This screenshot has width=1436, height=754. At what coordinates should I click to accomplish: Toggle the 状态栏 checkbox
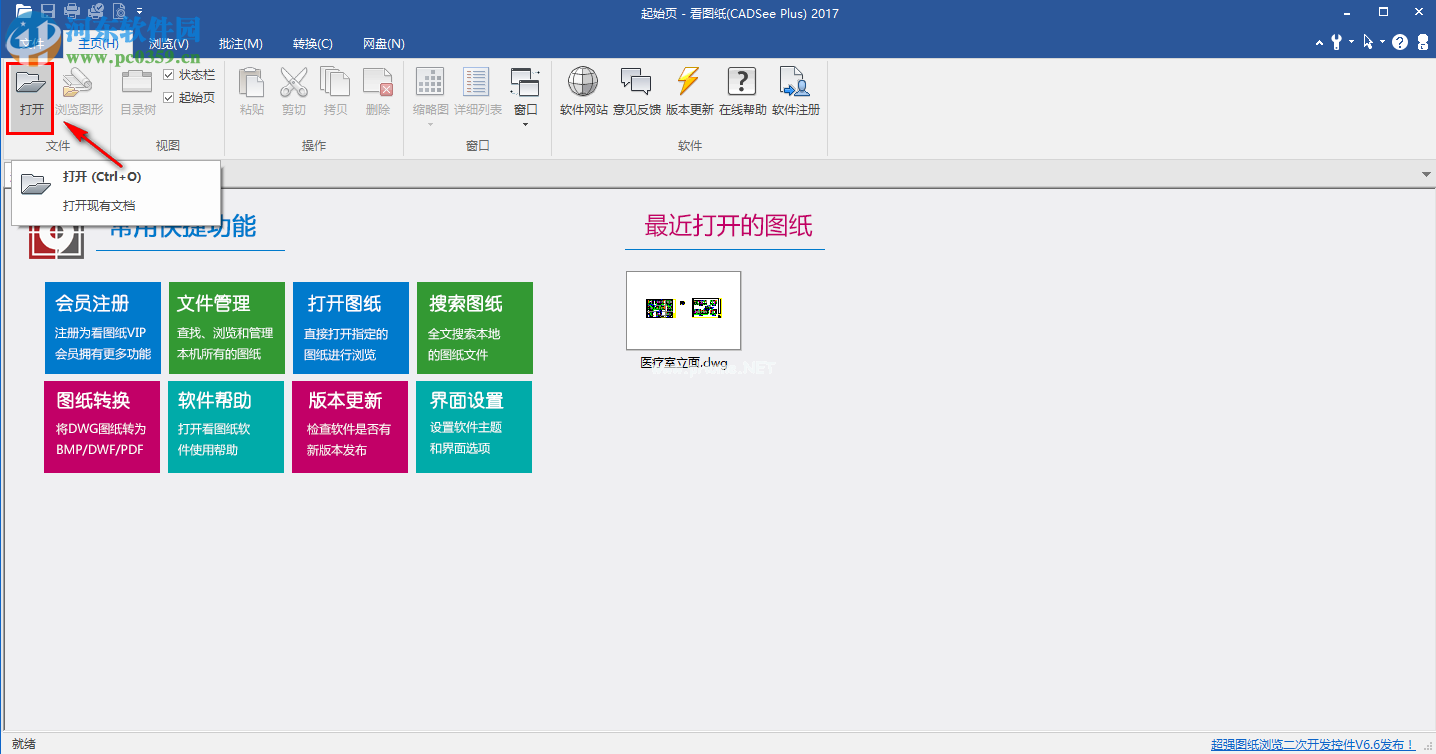pyautogui.click(x=169, y=75)
